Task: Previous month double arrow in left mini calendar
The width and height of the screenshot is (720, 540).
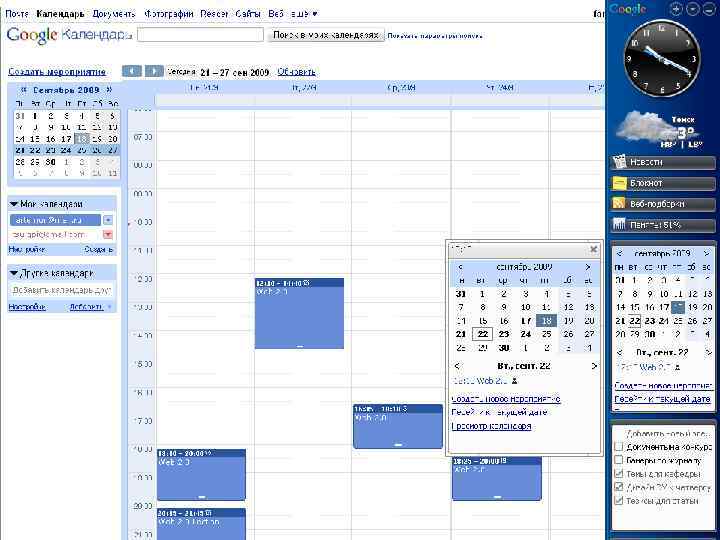Action: (x=24, y=90)
